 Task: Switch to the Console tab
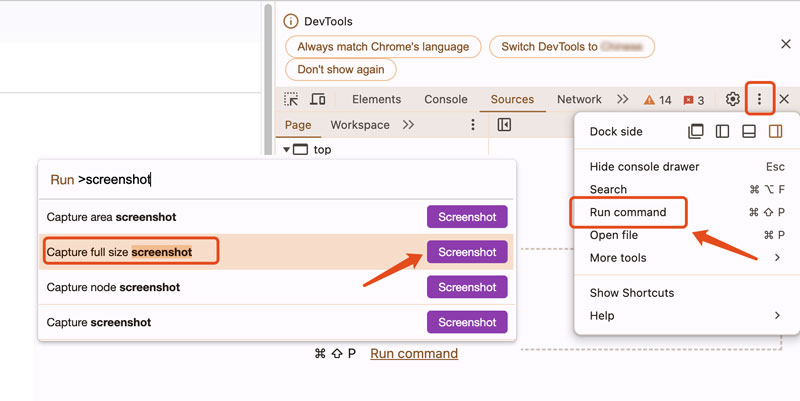click(x=446, y=99)
